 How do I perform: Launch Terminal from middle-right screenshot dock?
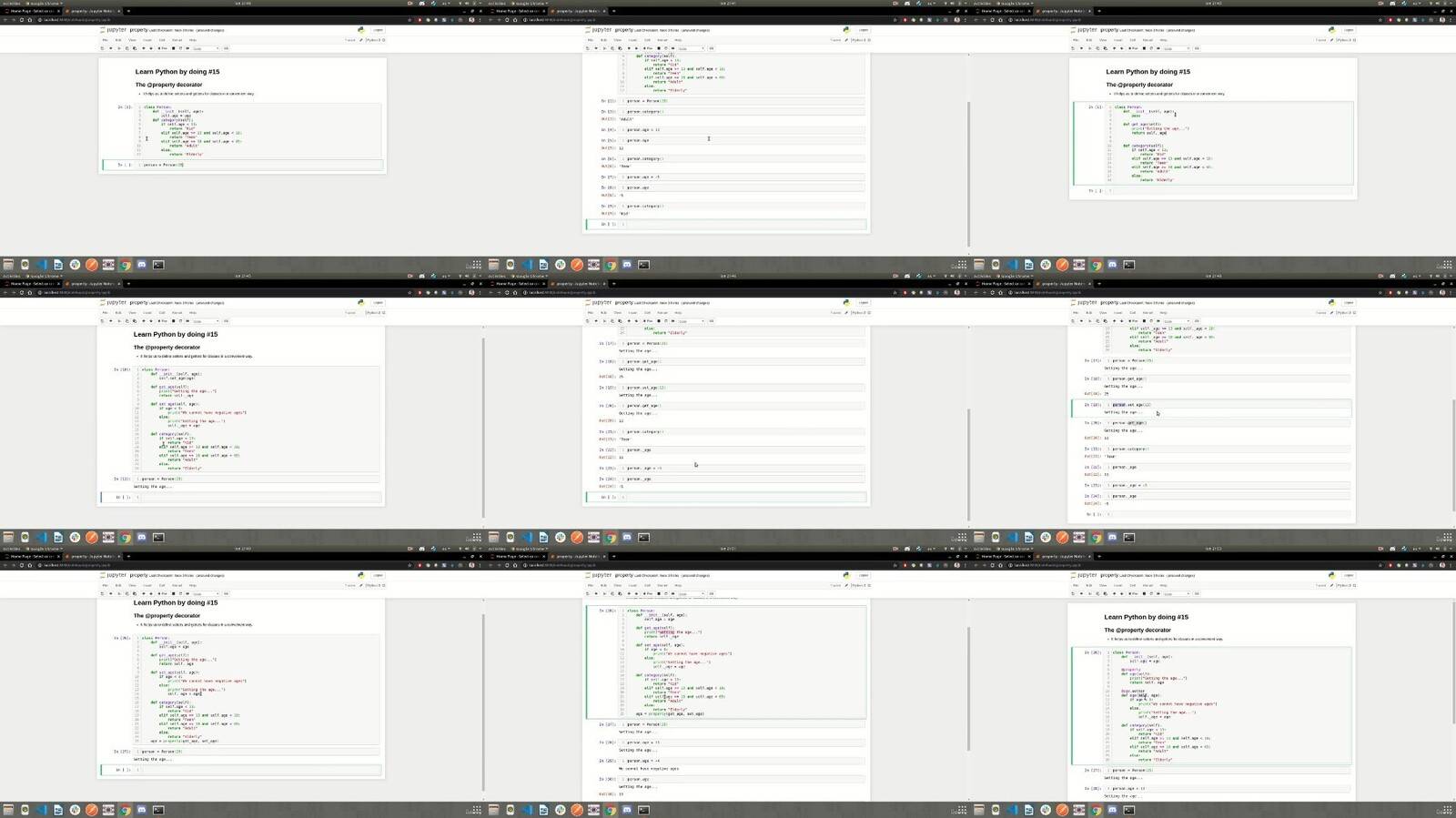point(1128,538)
